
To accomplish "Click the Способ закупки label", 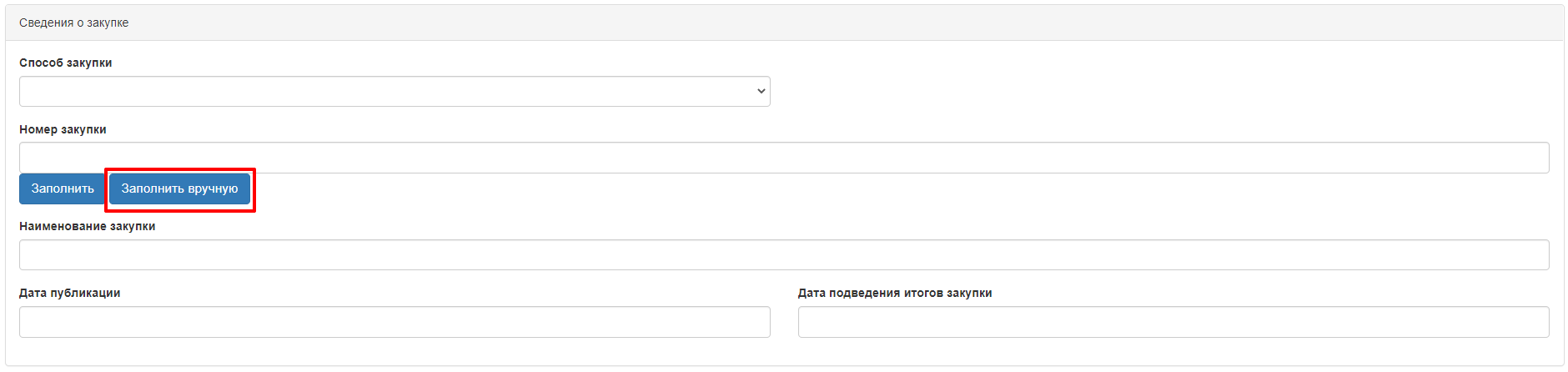I will click(66, 63).
